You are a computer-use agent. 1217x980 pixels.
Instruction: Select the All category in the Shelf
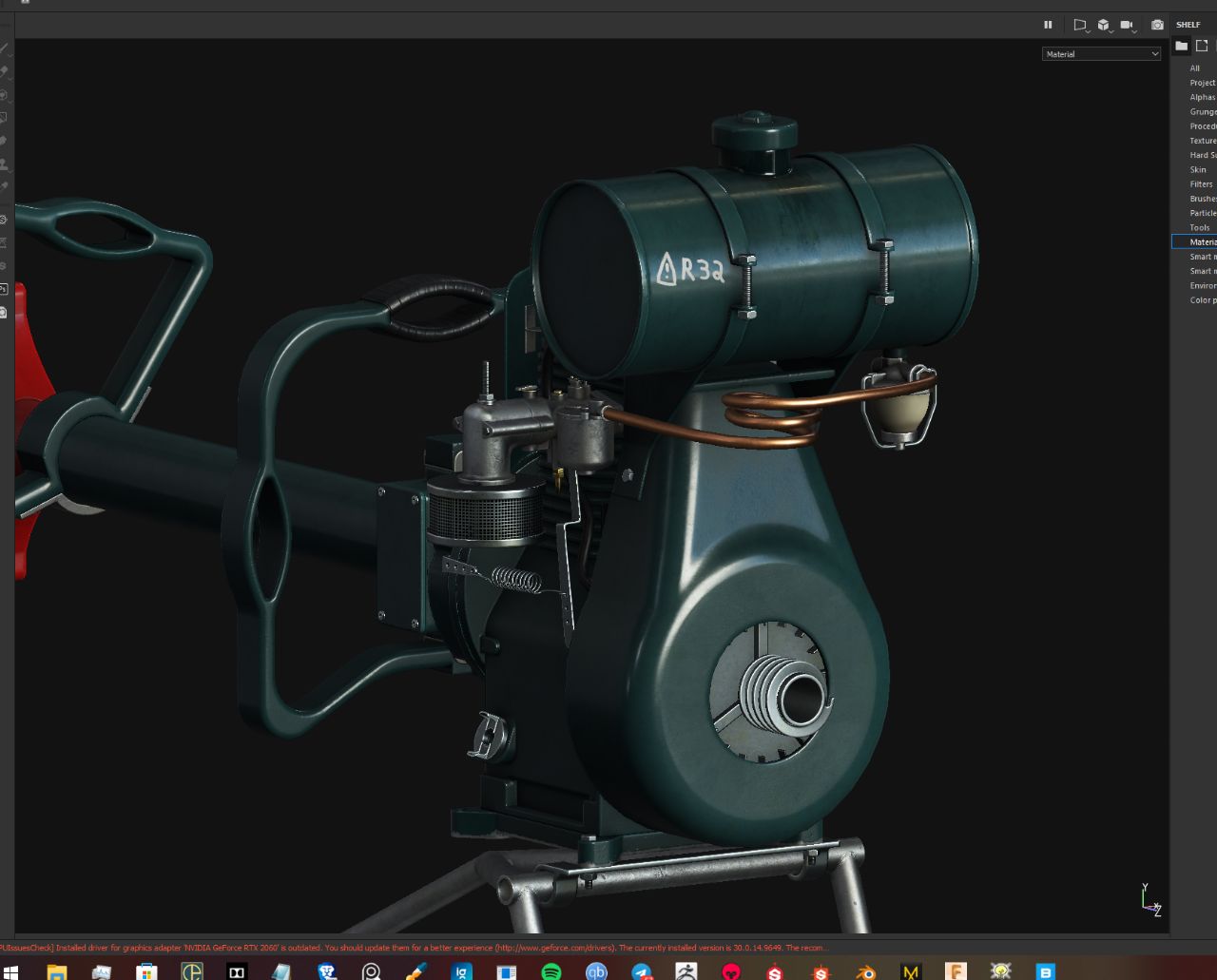1195,68
